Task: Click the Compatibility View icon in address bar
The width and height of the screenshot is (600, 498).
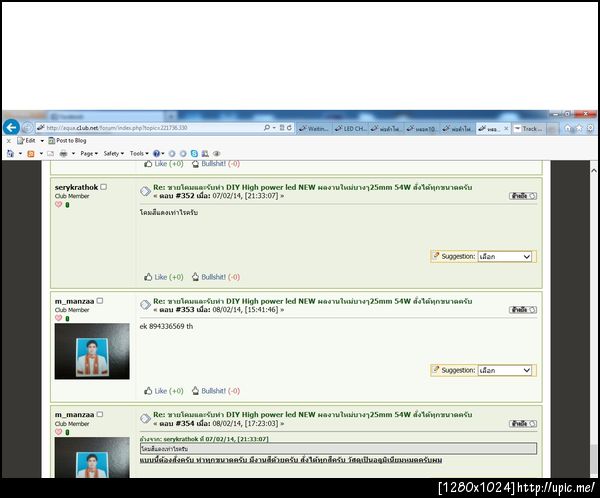Action: click(x=282, y=128)
